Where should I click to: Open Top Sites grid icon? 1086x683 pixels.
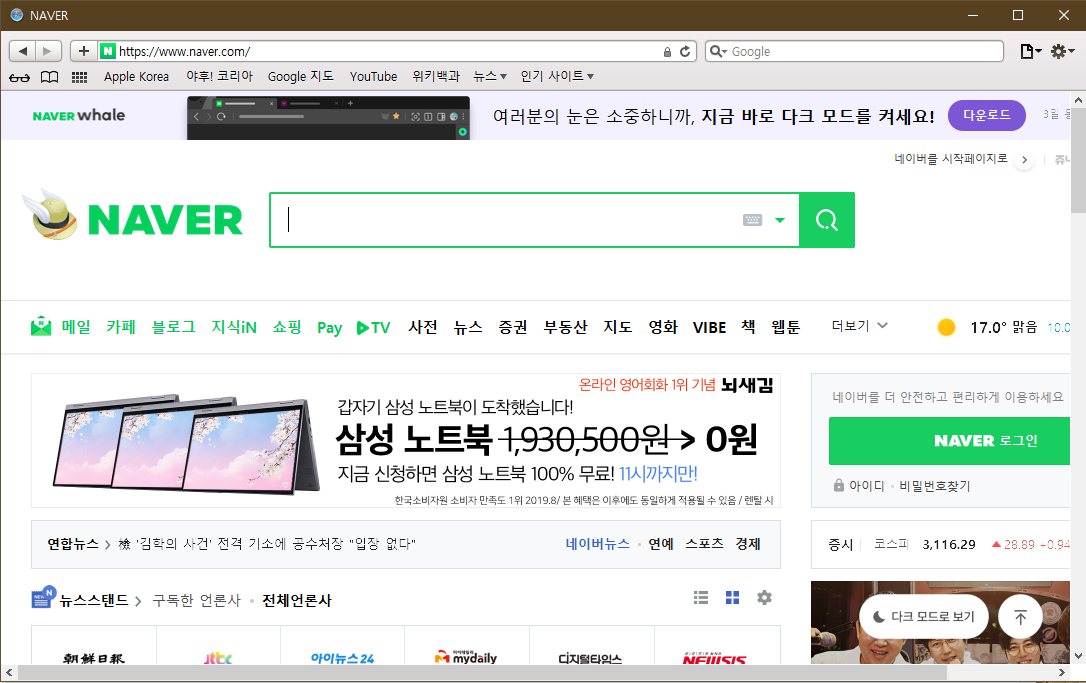pyautogui.click(x=80, y=77)
